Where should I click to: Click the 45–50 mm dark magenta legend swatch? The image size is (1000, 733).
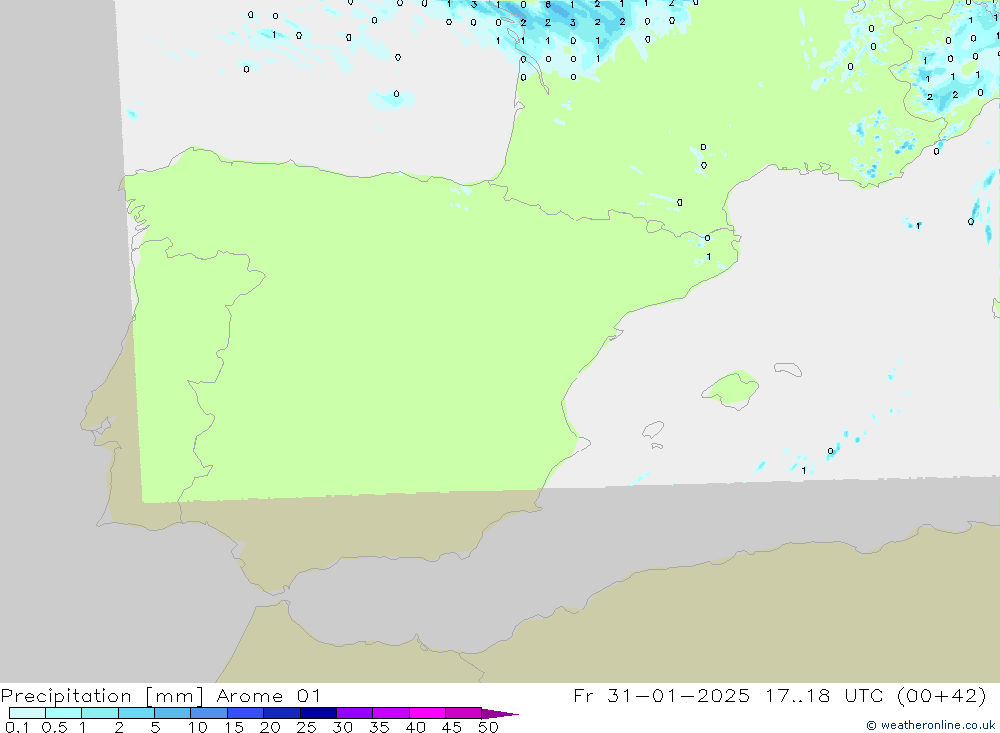coord(464,713)
